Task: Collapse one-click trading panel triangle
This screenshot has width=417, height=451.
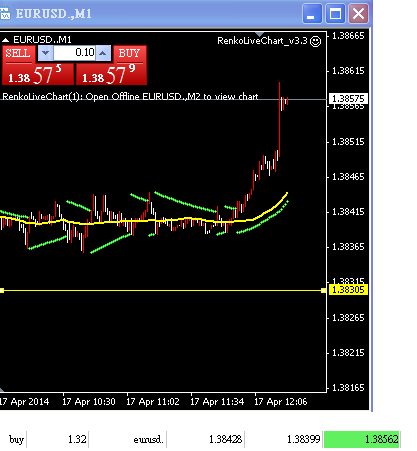Action: (x=5, y=40)
